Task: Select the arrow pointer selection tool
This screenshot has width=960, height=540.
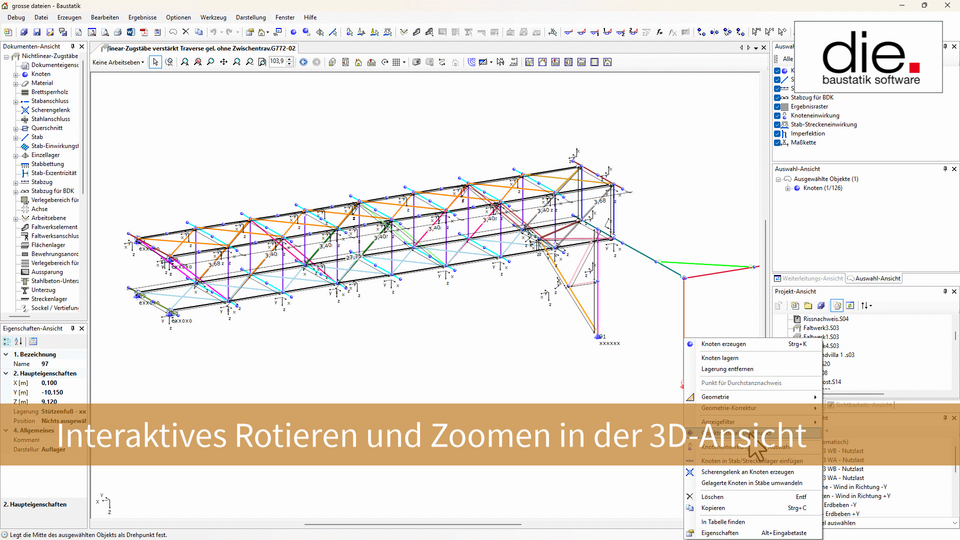Action: pyautogui.click(x=155, y=62)
